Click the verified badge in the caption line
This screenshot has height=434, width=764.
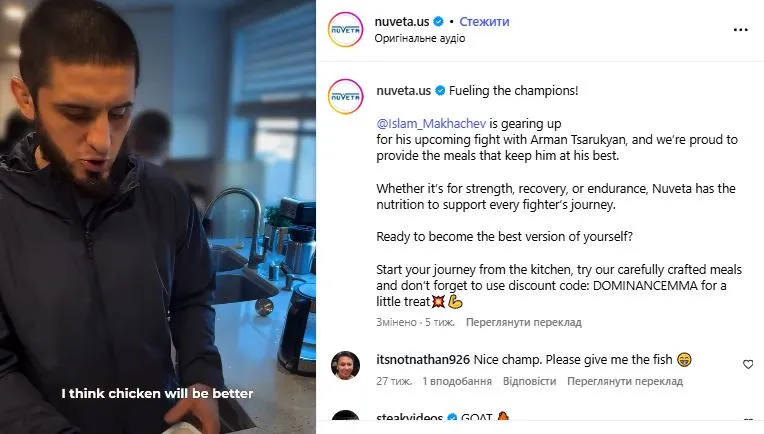click(440, 91)
